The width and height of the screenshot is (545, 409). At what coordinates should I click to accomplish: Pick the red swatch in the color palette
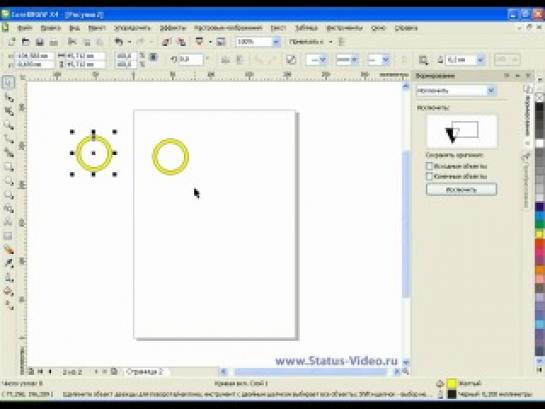(539, 244)
